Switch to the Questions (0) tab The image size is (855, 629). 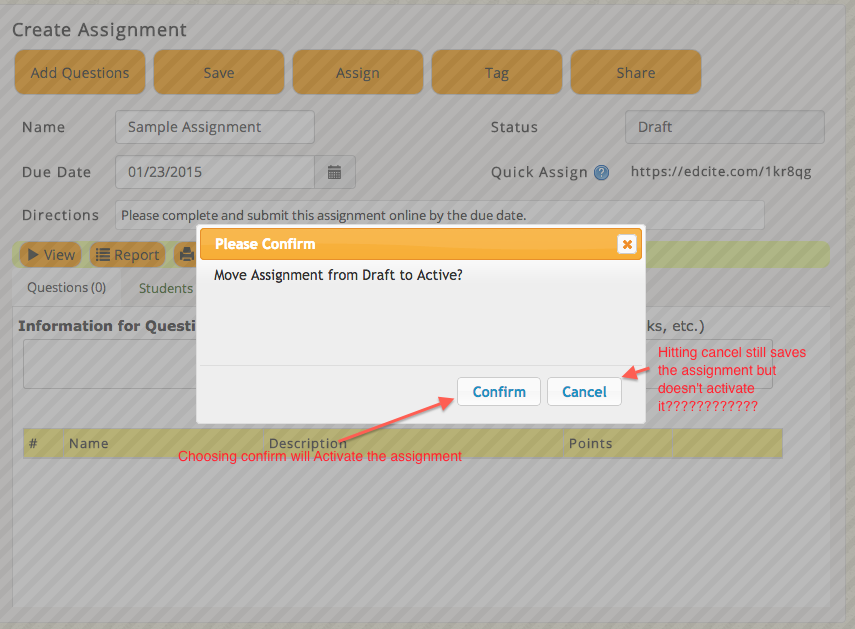66,288
